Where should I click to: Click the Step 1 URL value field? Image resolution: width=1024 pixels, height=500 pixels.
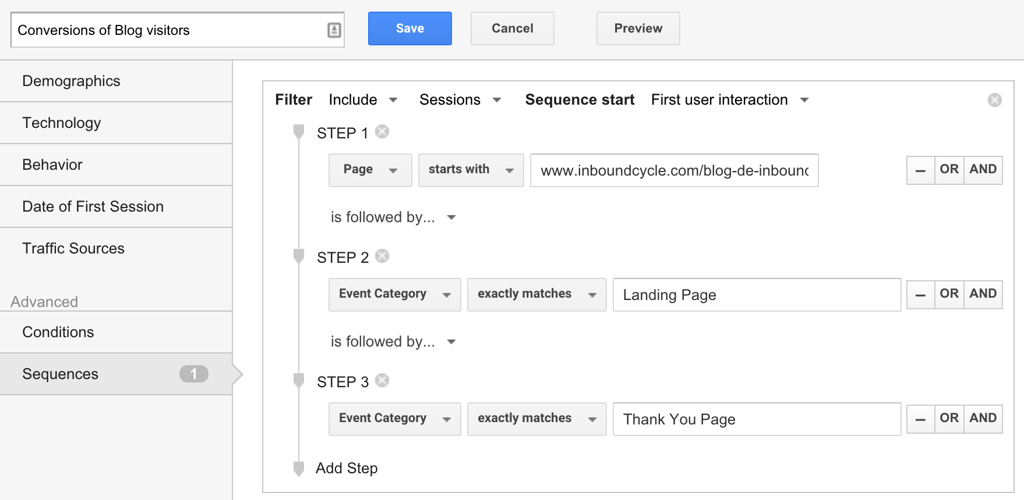pyautogui.click(x=674, y=170)
